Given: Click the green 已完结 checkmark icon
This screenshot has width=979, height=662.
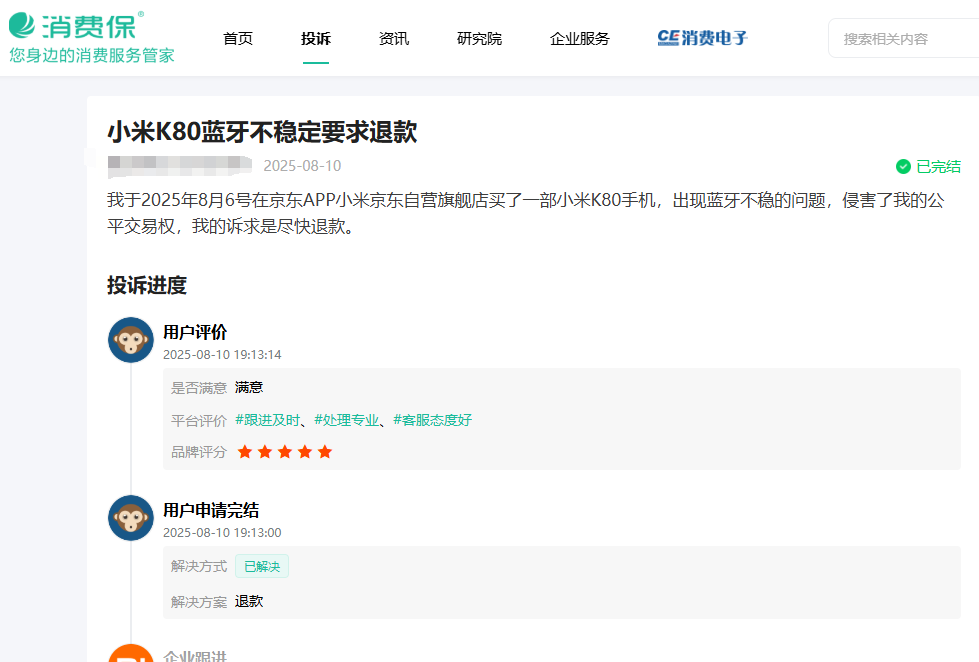Looking at the screenshot, I should pyautogui.click(x=903, y=167).
